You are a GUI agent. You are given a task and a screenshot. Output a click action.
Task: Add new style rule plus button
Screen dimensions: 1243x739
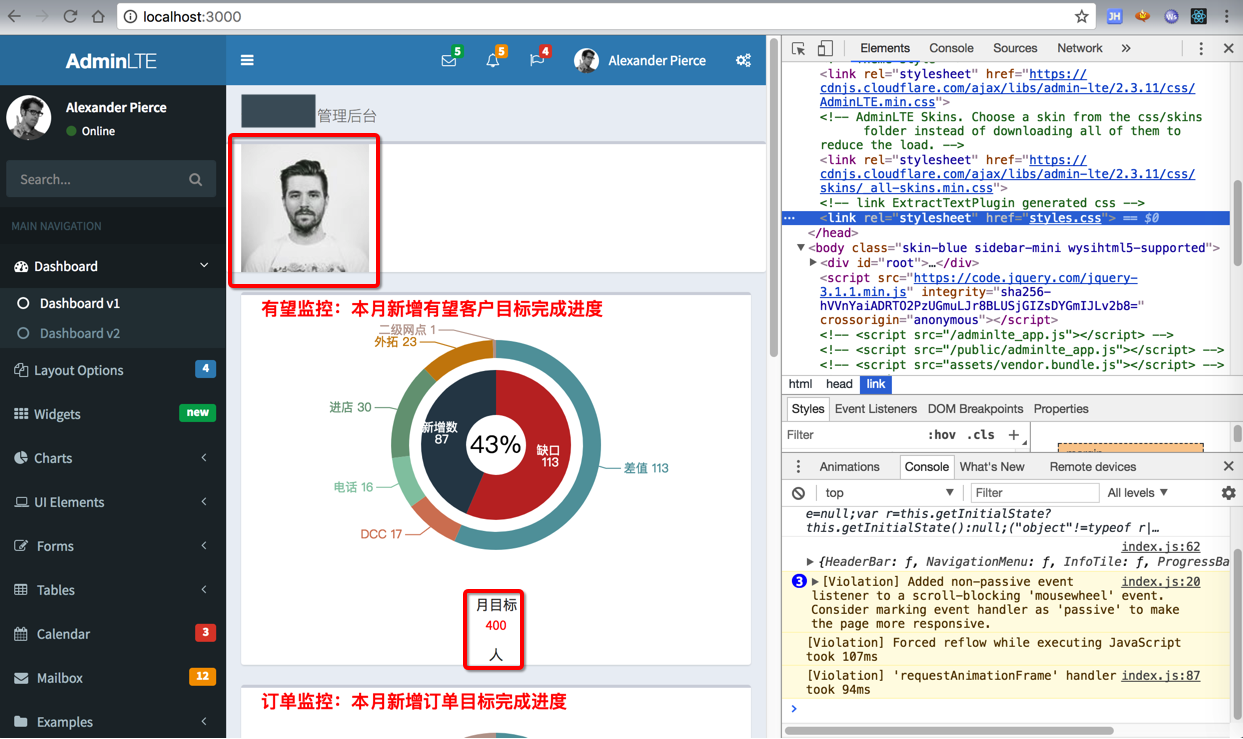click(x=1014, y=435)
